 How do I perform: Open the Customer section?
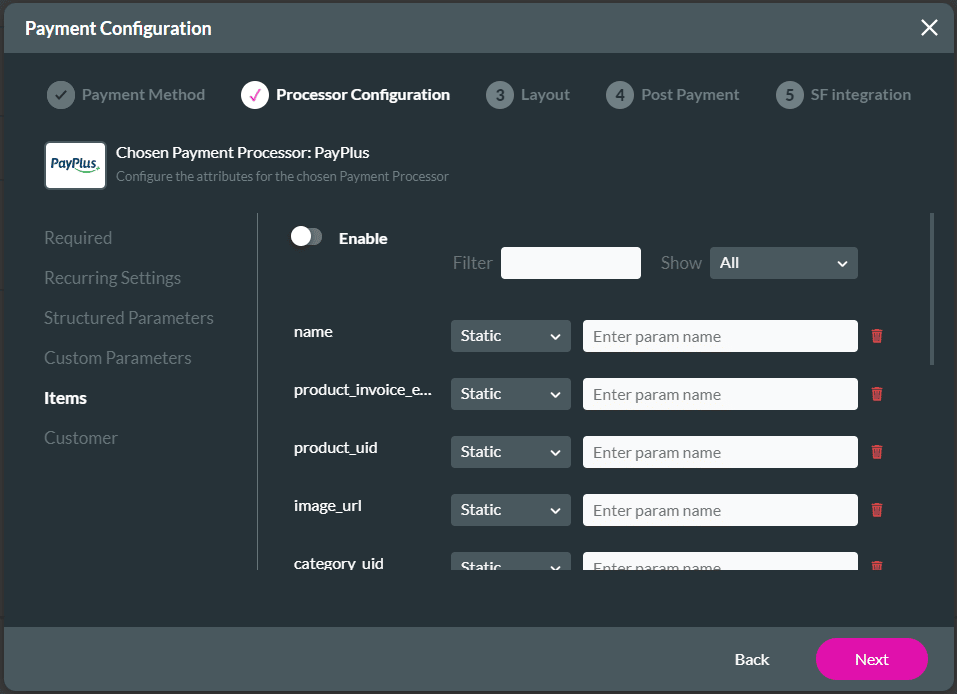click(81, 438)
